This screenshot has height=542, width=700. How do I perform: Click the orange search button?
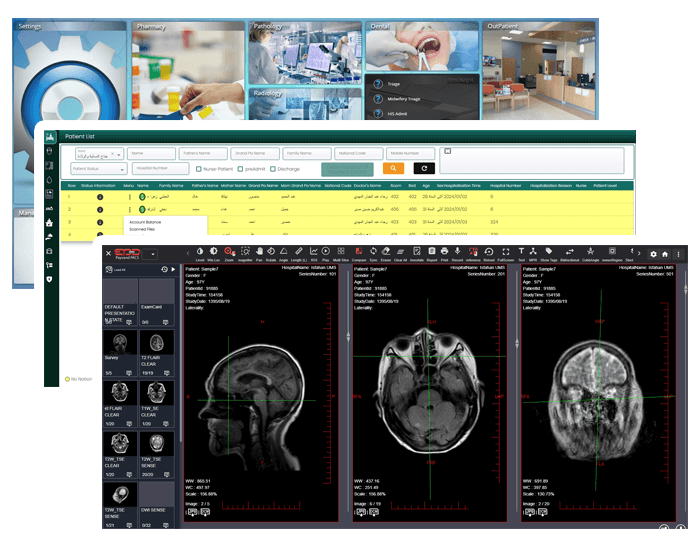(393, 168)
